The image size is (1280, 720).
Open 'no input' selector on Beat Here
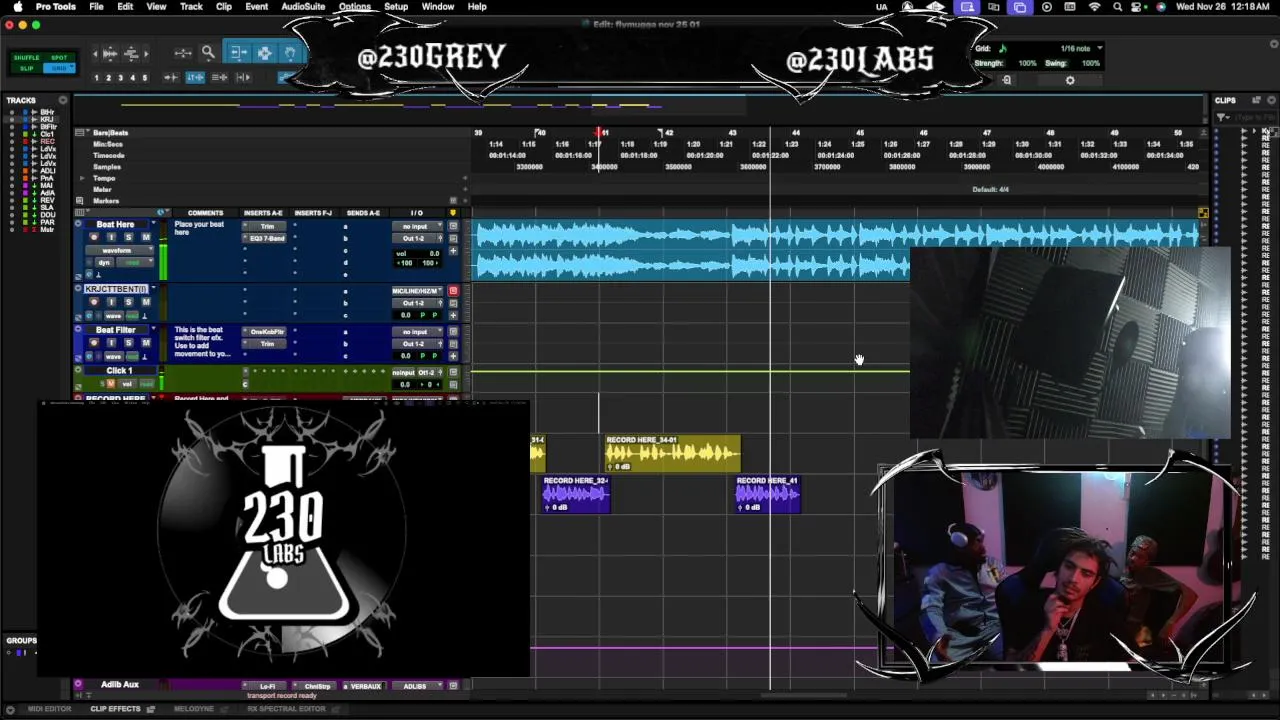point(416,227)
